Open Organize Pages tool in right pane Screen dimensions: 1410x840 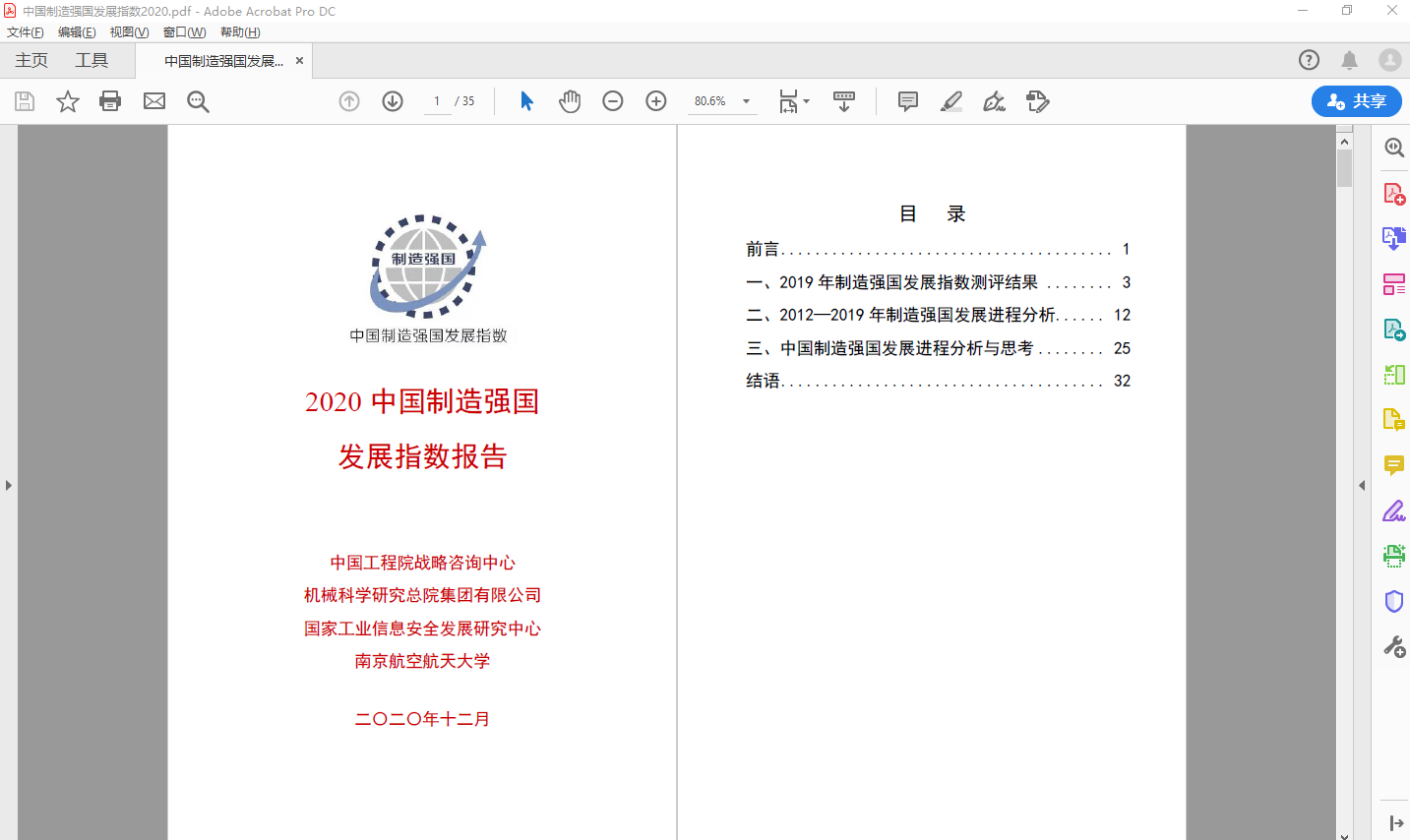point(1394,284)
